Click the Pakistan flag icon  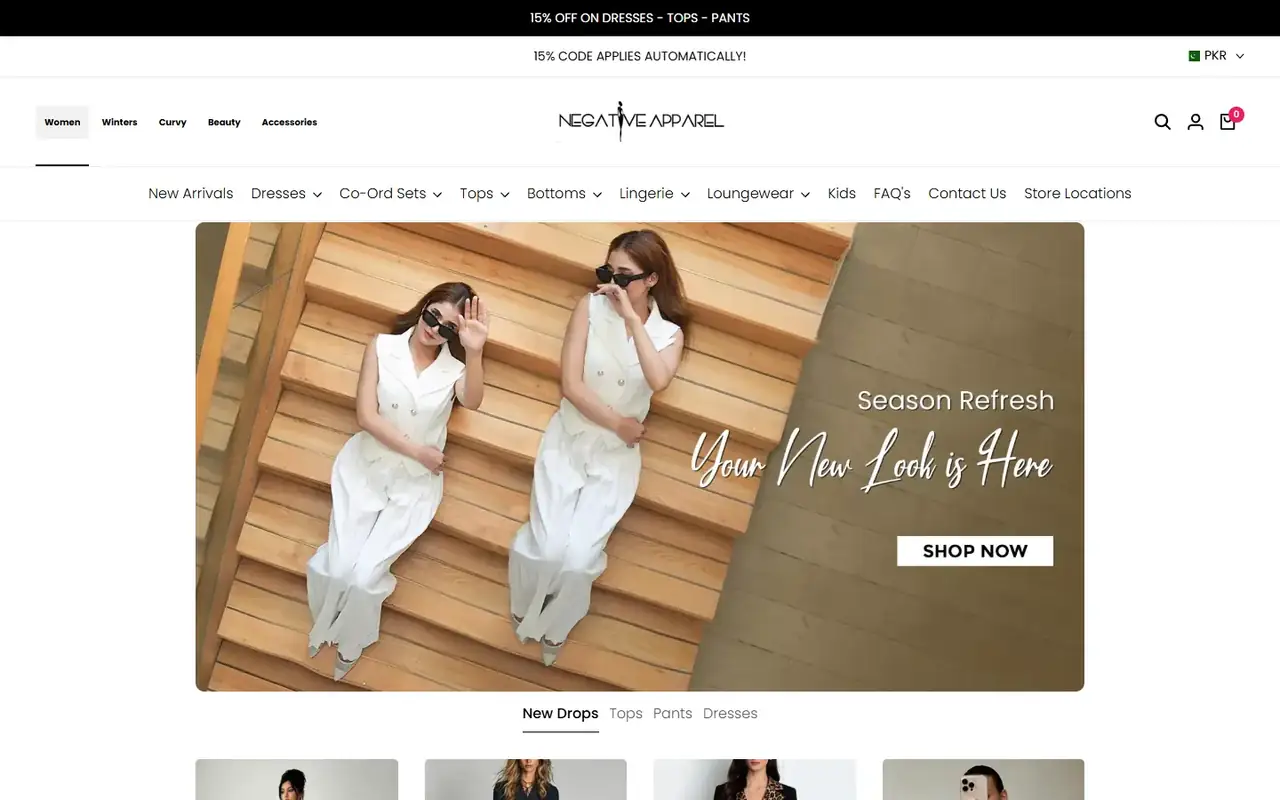[1194, 56]
